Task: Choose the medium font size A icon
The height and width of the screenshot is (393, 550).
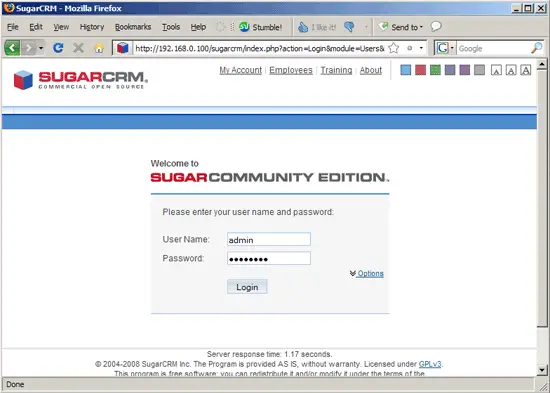Action: 511,70
